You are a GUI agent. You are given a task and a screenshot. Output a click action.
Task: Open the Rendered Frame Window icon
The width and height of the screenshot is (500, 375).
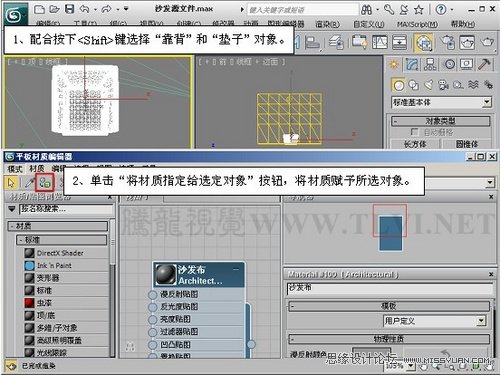pyautogui.click(x=467, y=43)
